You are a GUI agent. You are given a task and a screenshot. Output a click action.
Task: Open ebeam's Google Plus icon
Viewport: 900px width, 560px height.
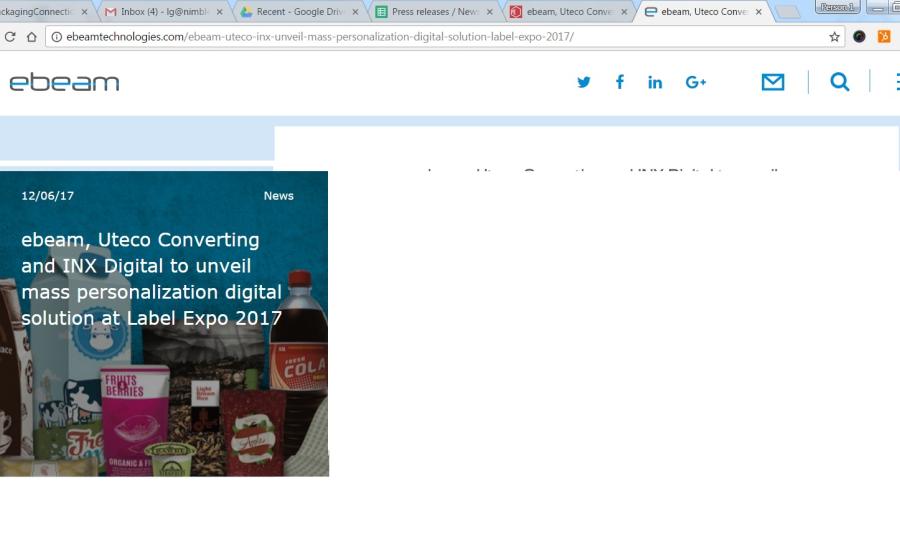(696, 83)
